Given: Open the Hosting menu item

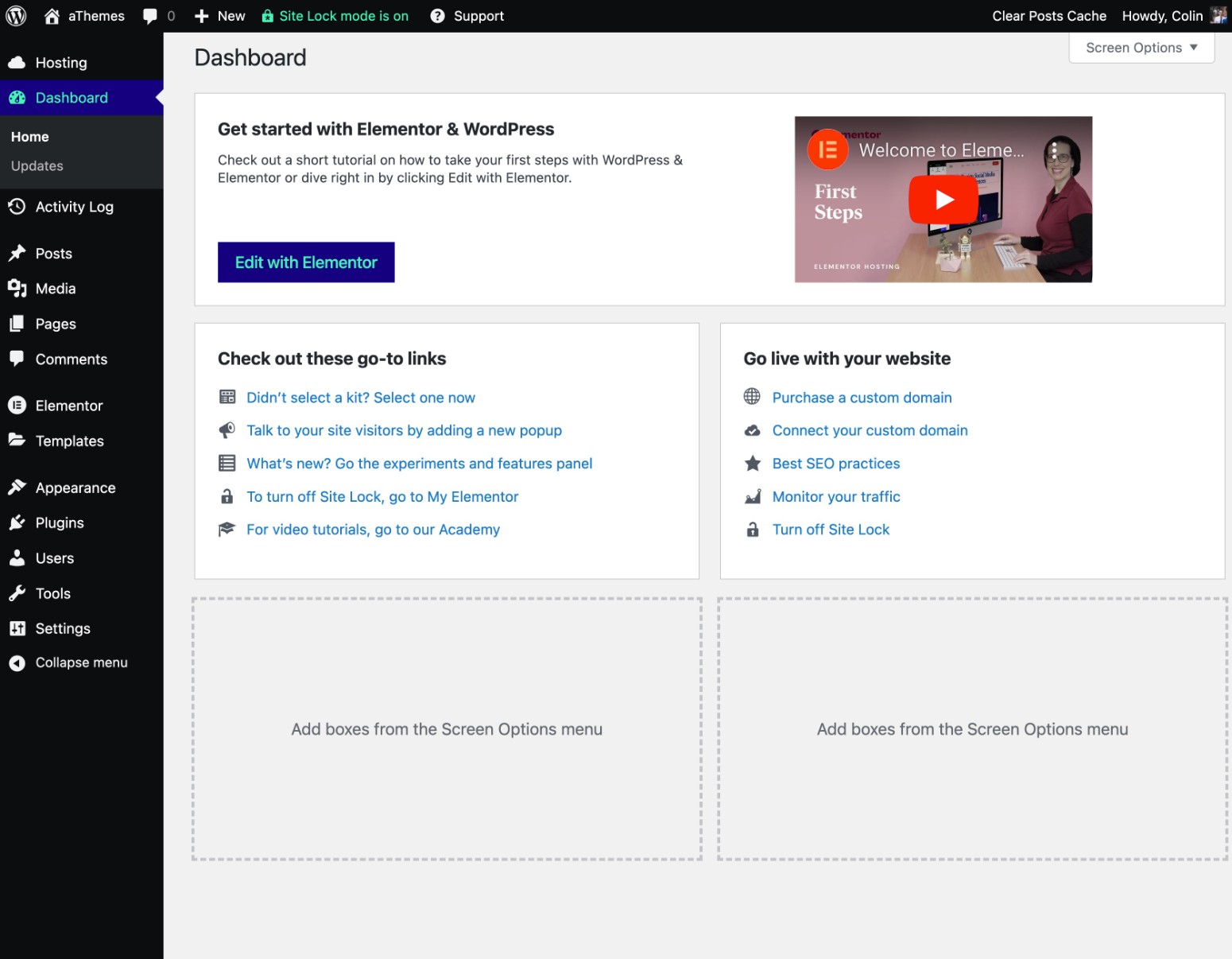Looking at the screenshot, I should (82, 63).
